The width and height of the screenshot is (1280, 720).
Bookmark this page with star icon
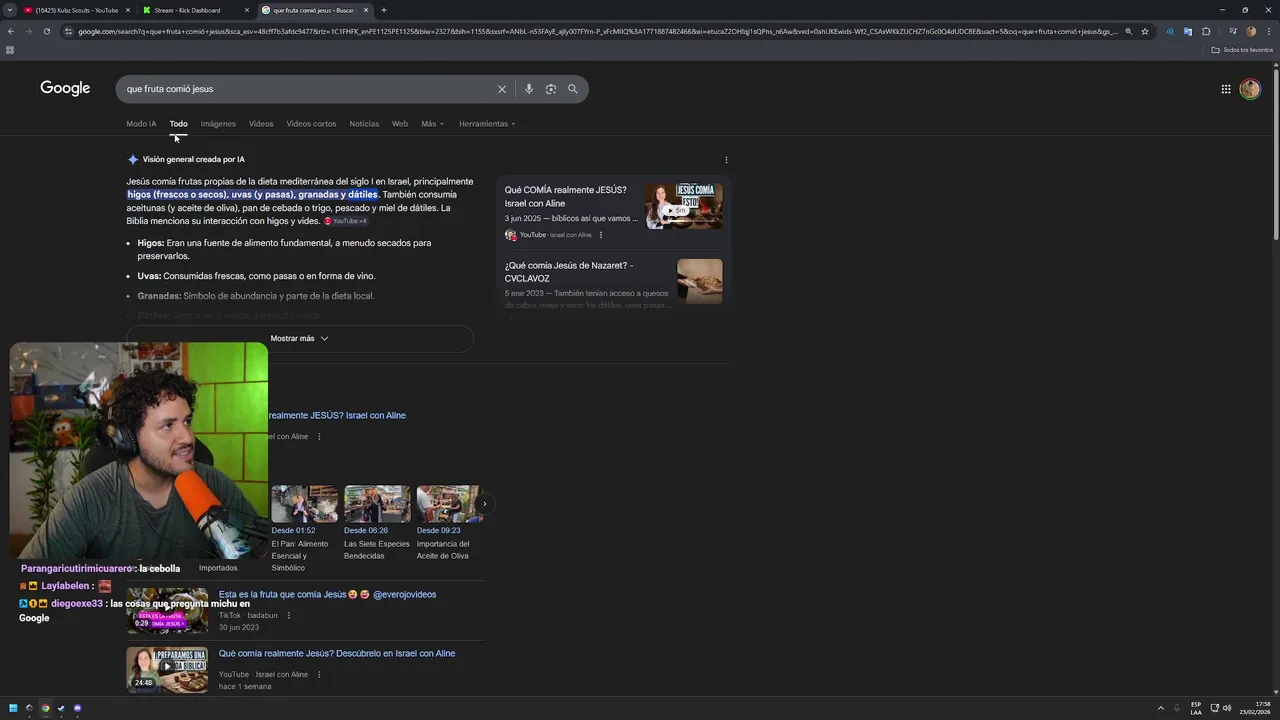click(1145, 31)
